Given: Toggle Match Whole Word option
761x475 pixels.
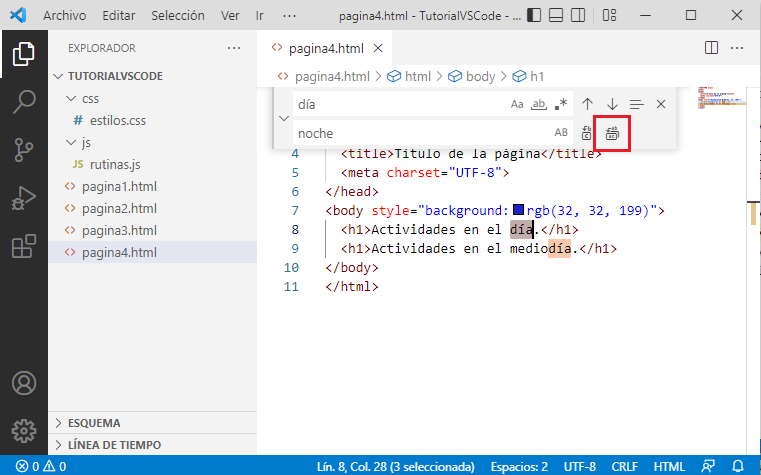Looking at the screenshot, I should click(x=539, y=104).
